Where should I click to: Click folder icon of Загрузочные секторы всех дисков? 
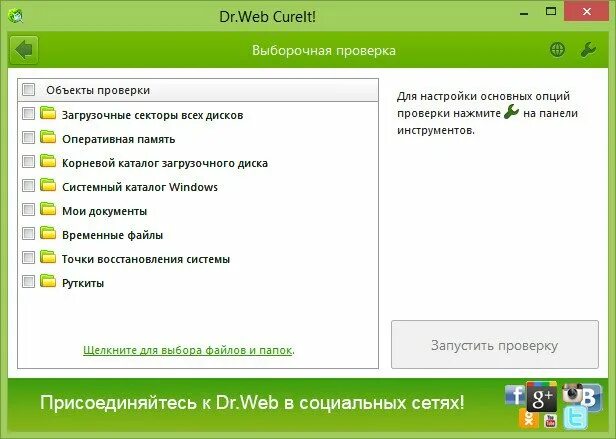[48, 113]
